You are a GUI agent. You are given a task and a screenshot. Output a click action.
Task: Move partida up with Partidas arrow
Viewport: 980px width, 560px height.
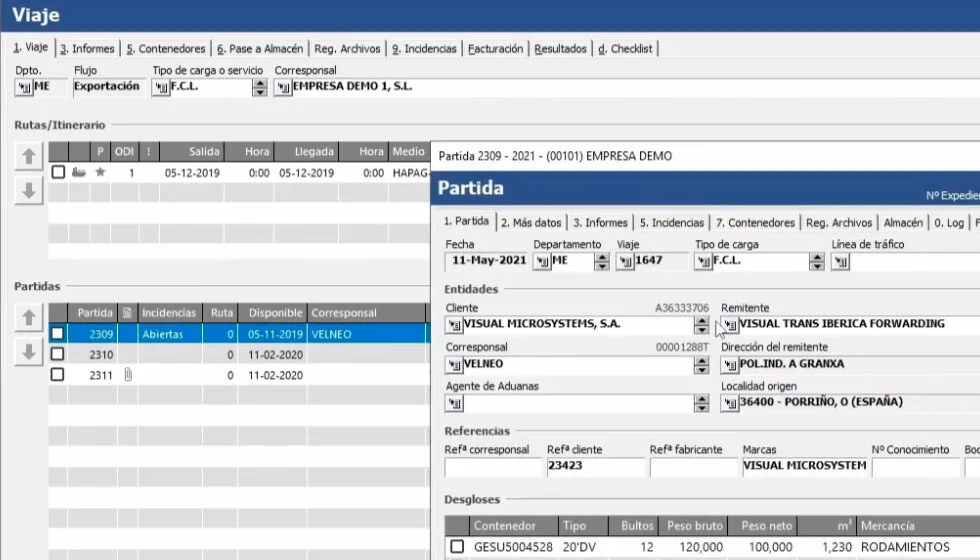[29, 318]
